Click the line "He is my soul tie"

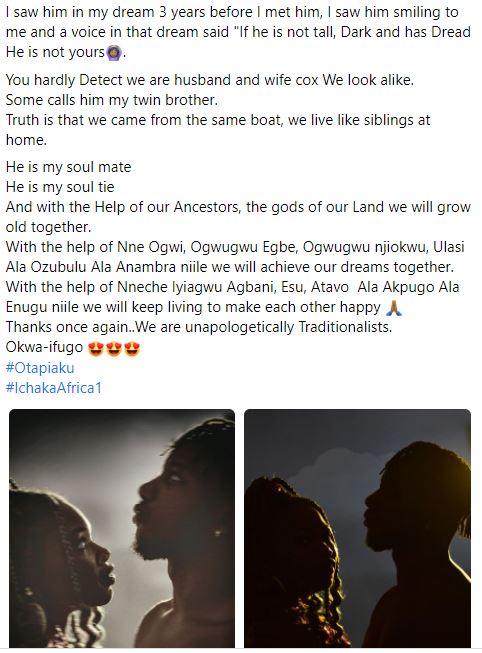click(x=60, y=187)
